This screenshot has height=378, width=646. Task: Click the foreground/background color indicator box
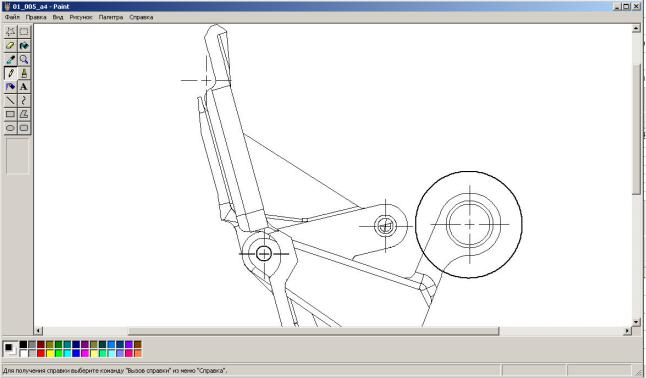coord(10,349)
